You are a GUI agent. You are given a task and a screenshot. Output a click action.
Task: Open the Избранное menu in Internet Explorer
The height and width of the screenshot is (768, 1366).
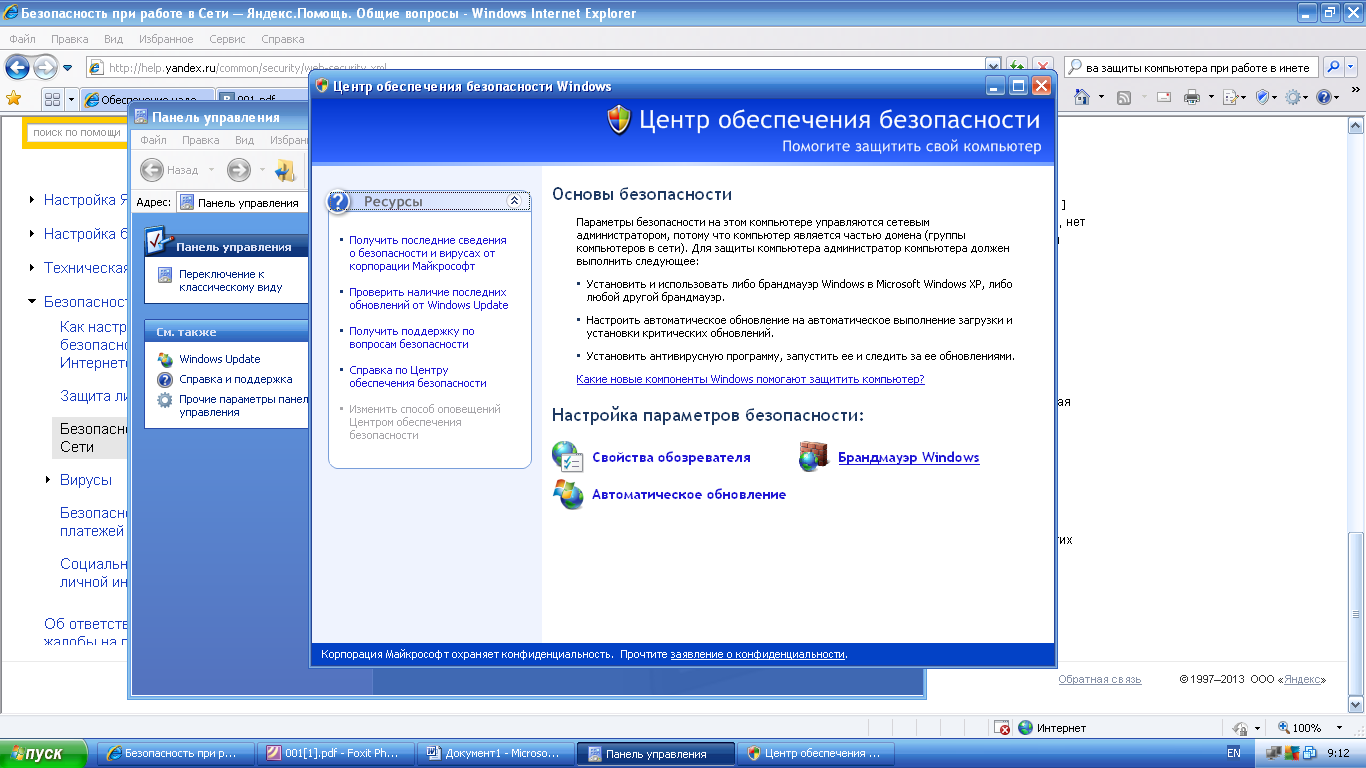167,39
